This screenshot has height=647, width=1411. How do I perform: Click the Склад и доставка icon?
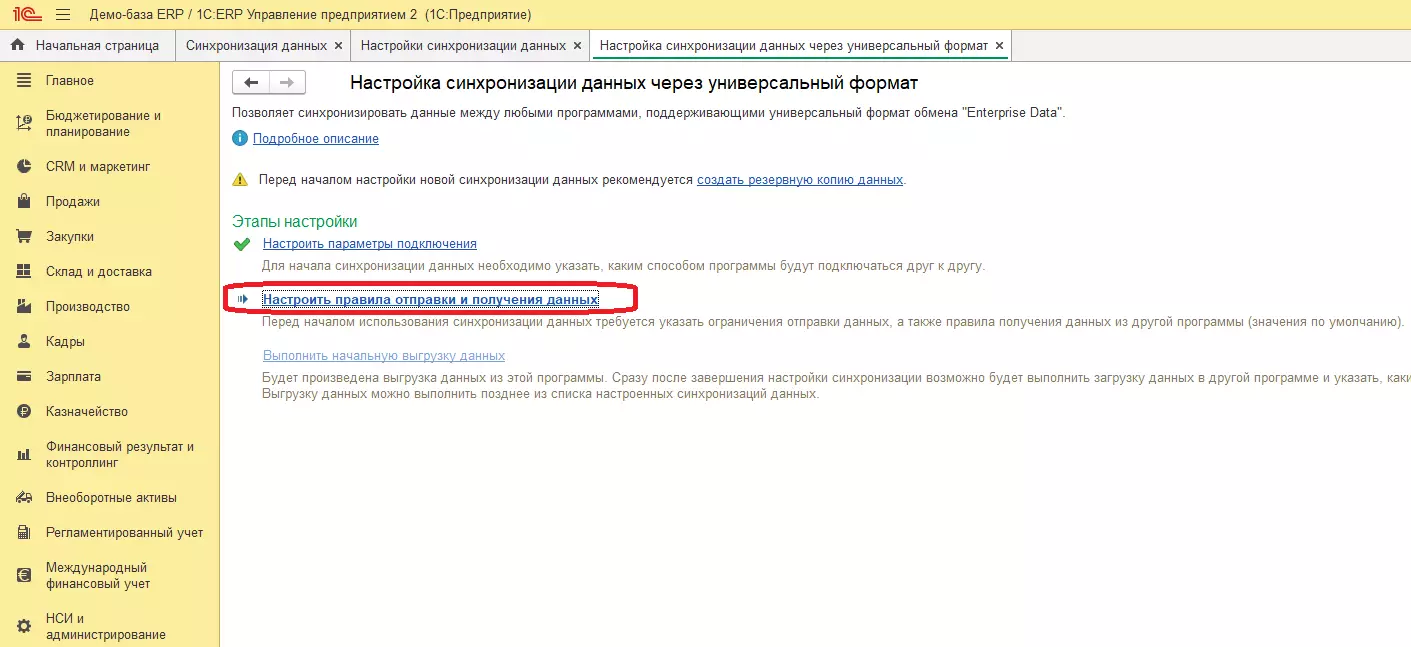tap(25, 272)
